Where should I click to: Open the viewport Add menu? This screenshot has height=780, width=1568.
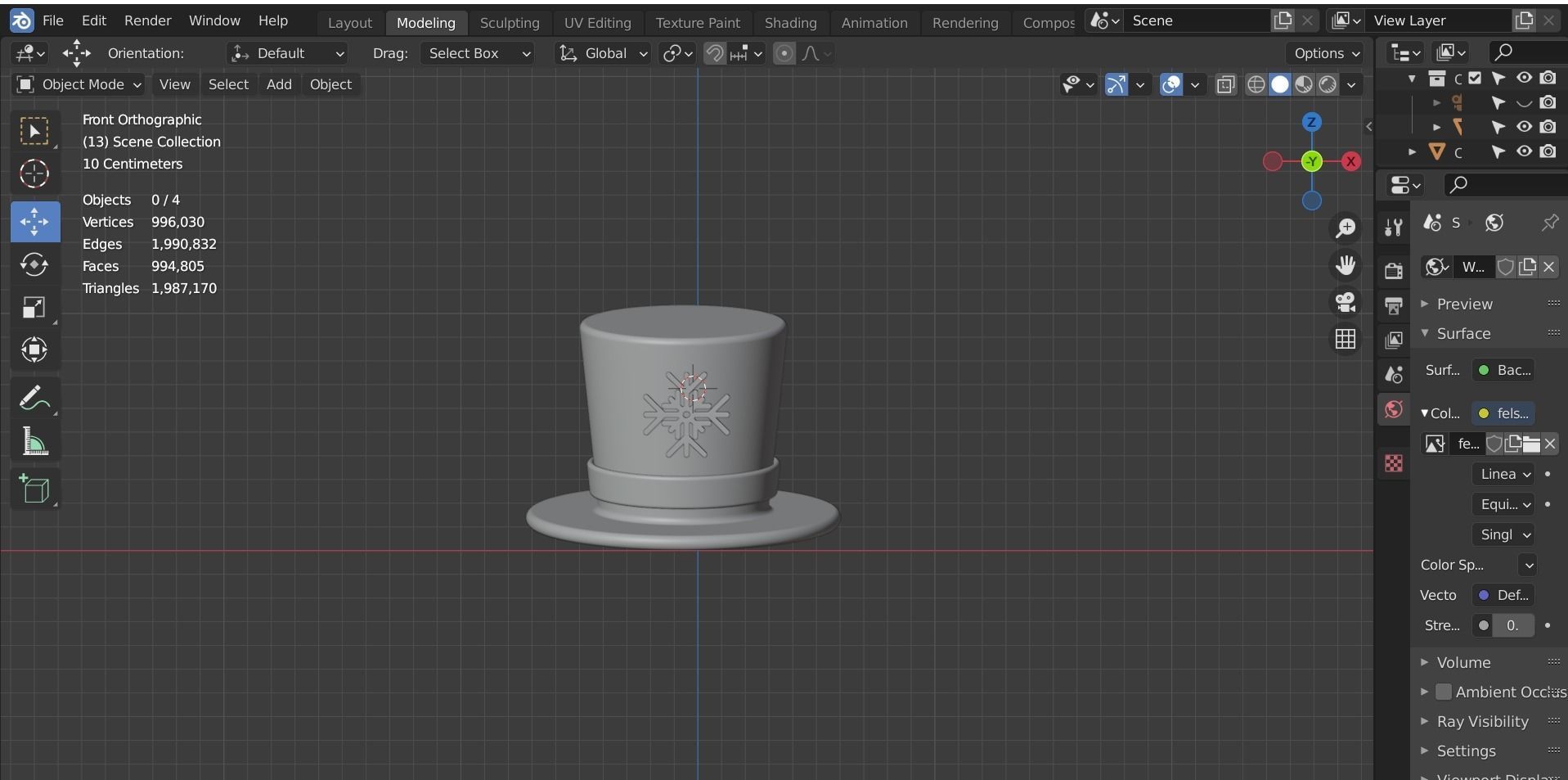click(279, 84)
